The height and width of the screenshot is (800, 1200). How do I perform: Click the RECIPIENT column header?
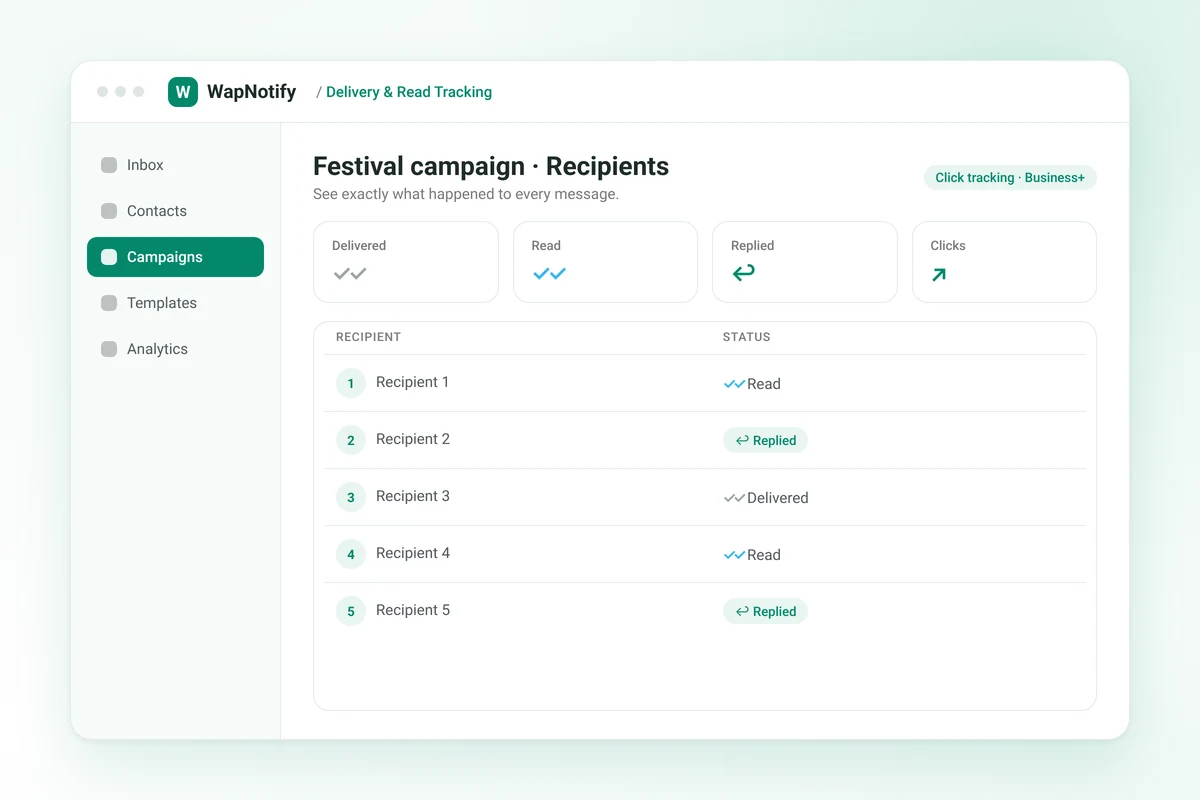pyautogui.click(x=368, y=337)
